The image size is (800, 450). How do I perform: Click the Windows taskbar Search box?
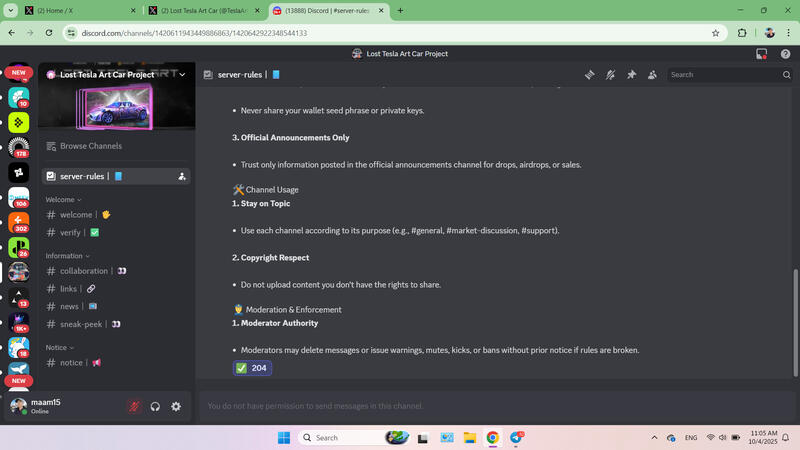(x=354, y=437)
